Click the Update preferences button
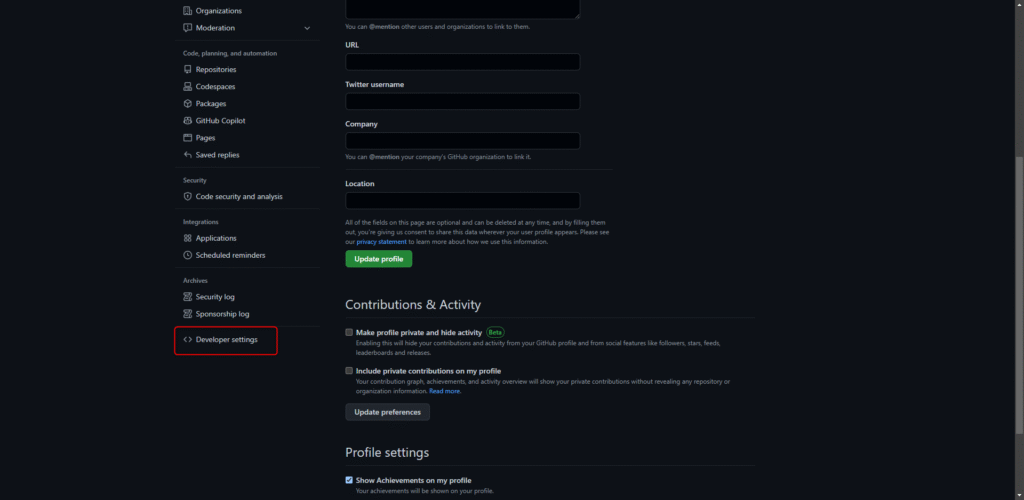This screenshot has width=1024, height=500. click(387, 412)
